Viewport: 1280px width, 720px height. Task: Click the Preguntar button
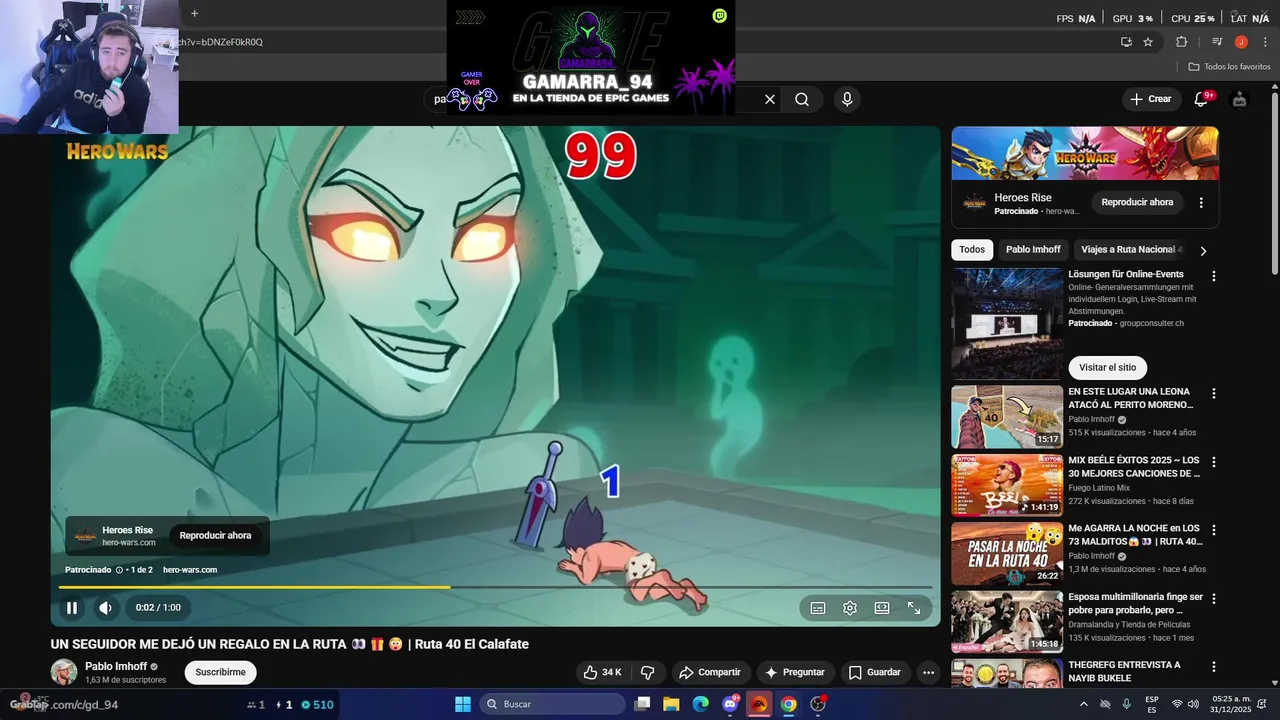[796, 672]
